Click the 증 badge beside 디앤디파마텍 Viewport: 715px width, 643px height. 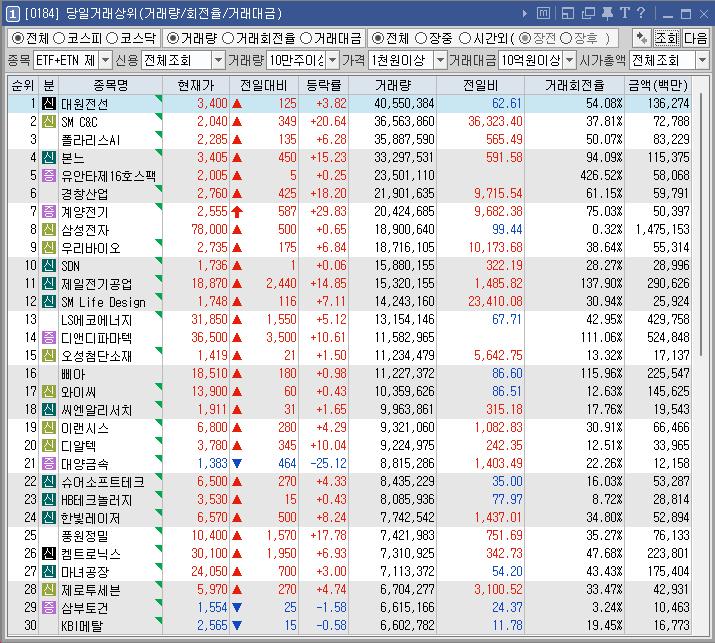[x=48, y=337]
